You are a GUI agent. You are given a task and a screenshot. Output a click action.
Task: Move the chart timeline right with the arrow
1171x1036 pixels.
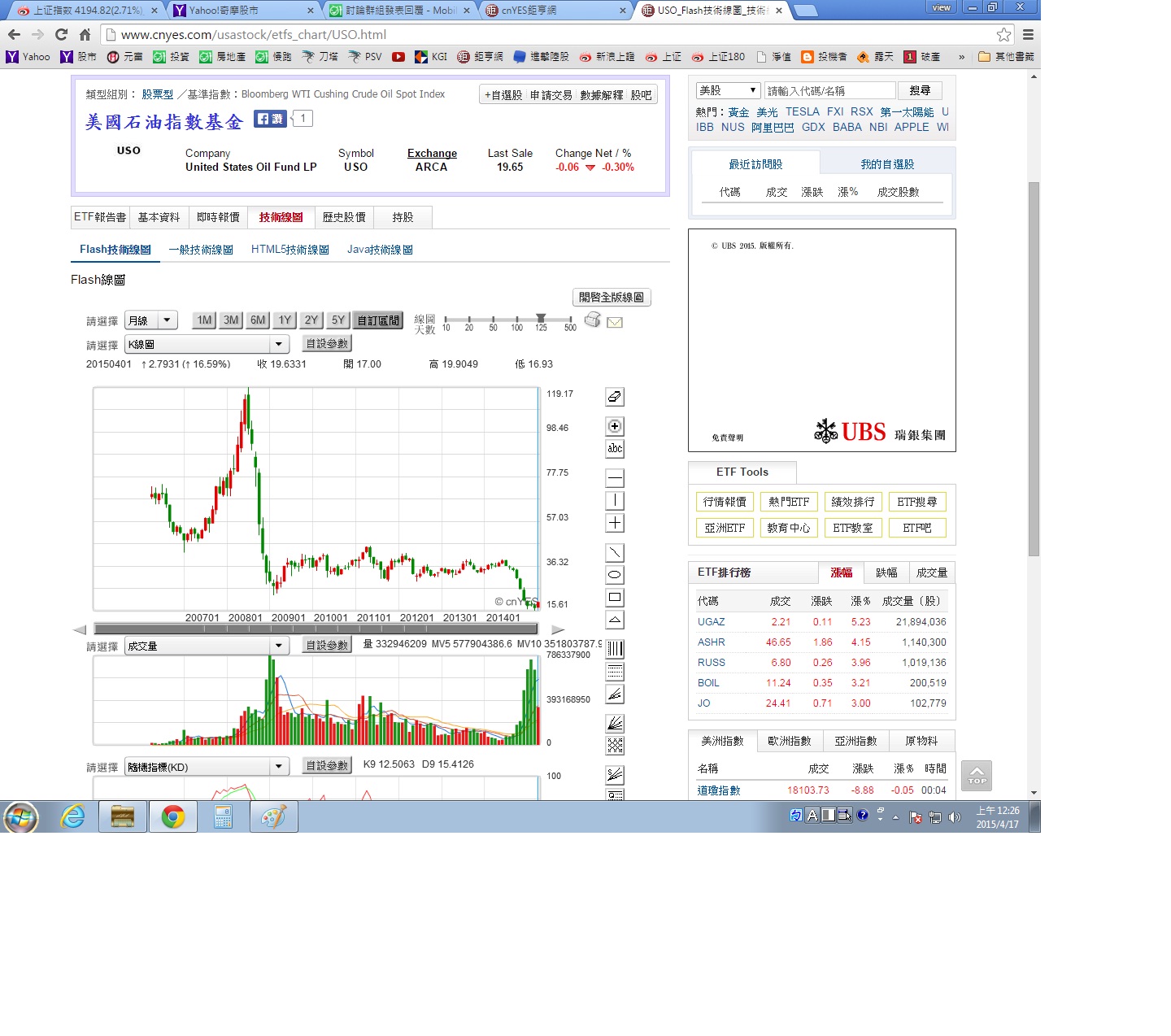(558, 629)
